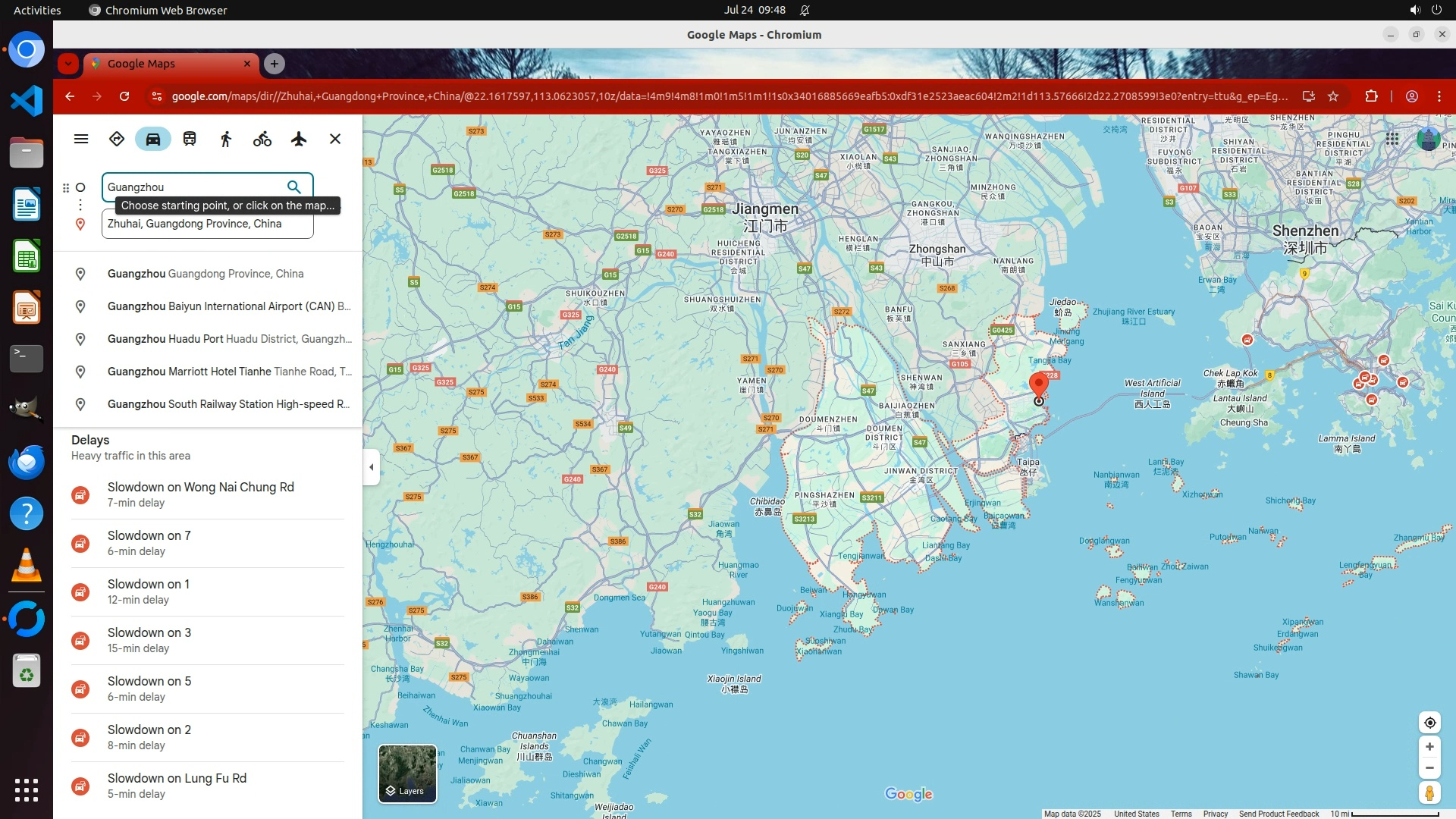
Task: Zoom in using the plus button
Action: [1429, 747]
